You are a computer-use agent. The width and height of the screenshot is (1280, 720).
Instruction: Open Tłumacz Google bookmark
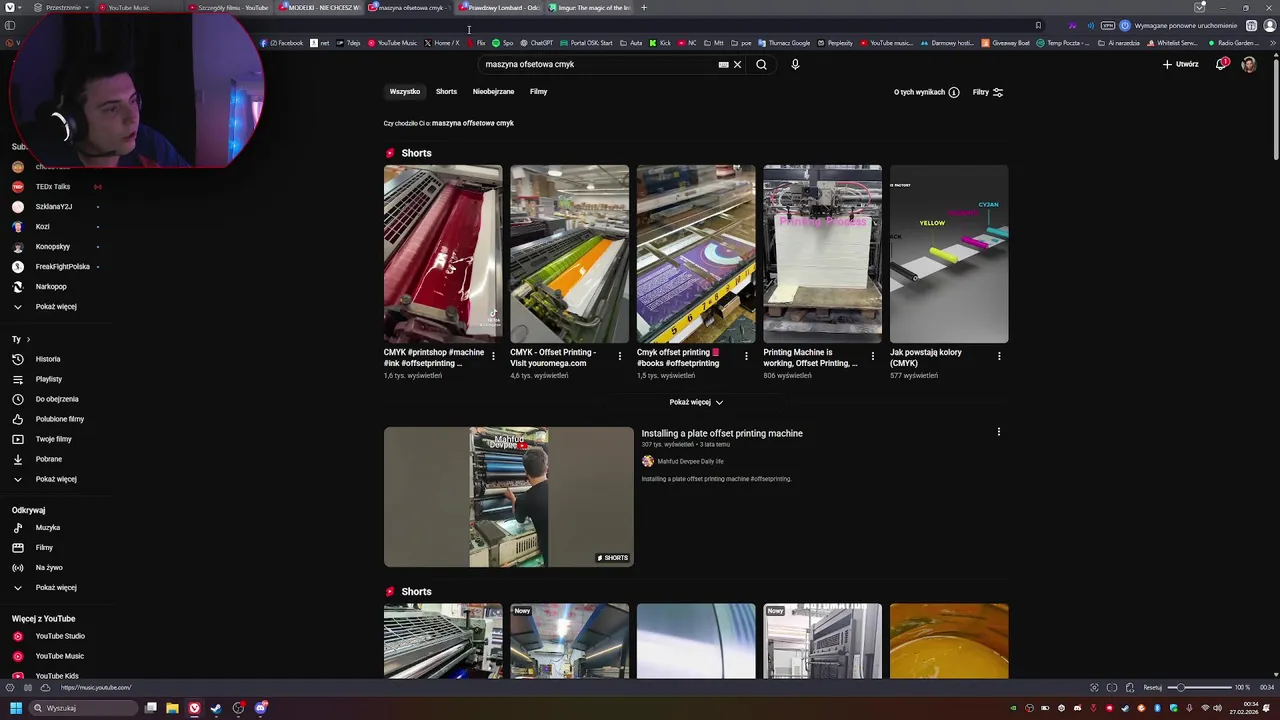point(784,43)
